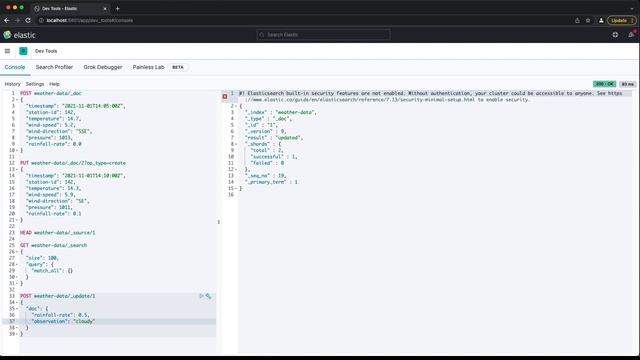Click the green Dev Tools app badge
The height and width of the screenshot is (360, 640).
(x=23, y=51)
